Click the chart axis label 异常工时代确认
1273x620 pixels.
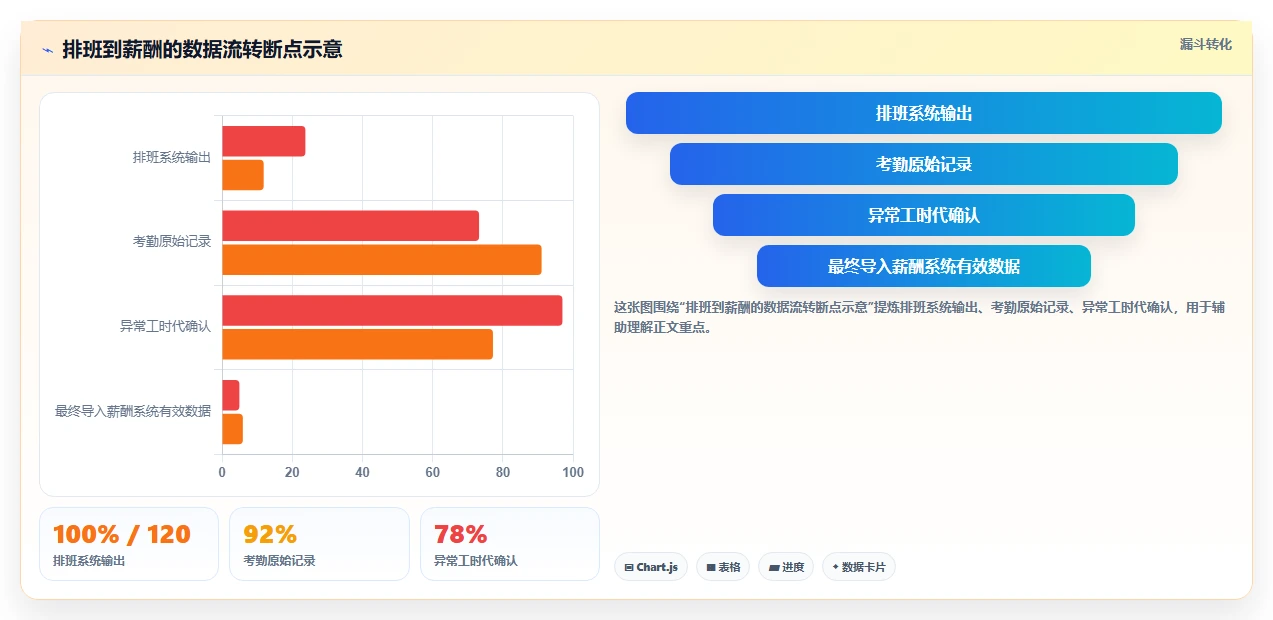tap(165, 326)
